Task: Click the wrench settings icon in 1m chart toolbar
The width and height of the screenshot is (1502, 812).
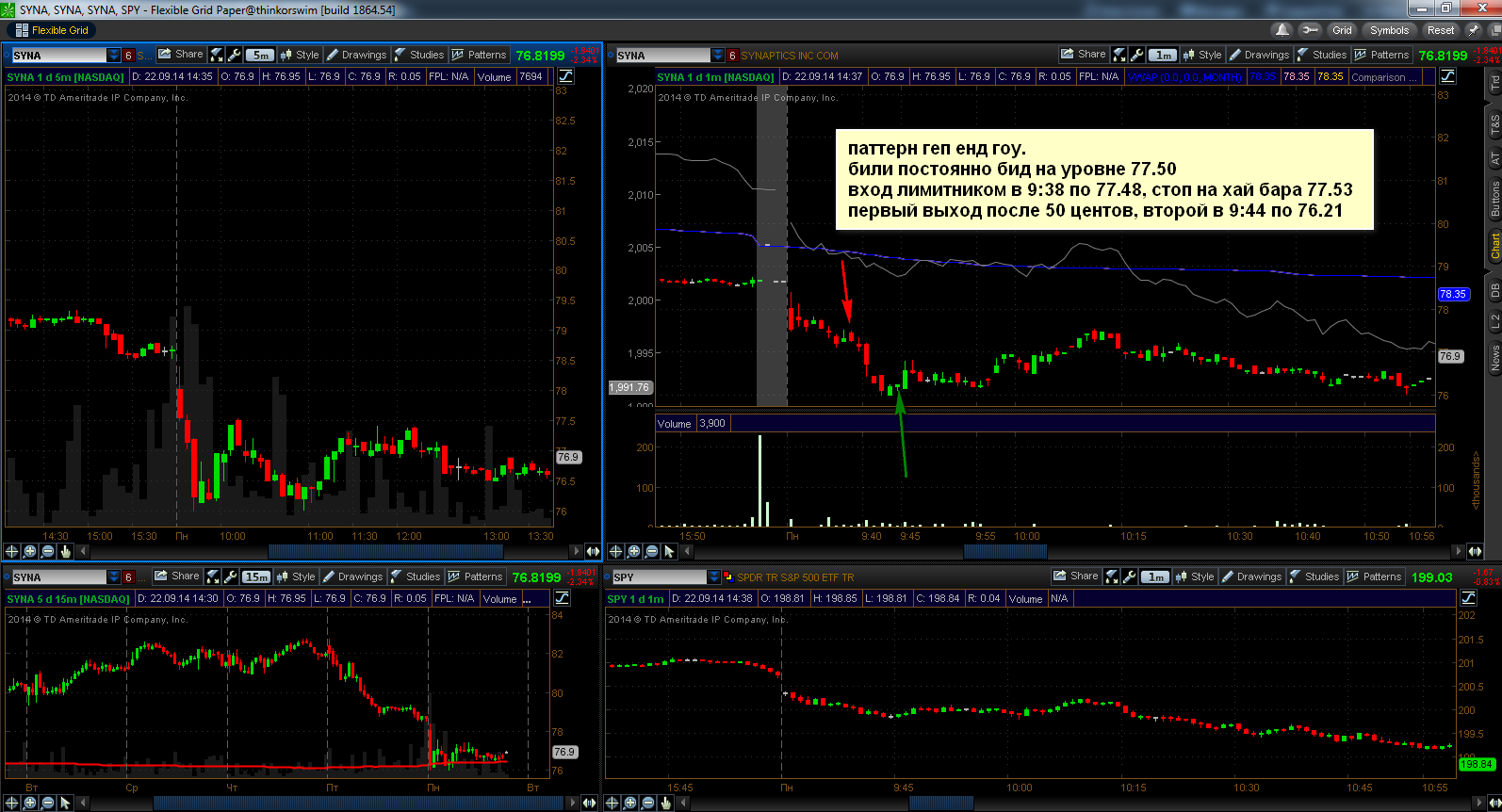Action: pos(1136,55)
